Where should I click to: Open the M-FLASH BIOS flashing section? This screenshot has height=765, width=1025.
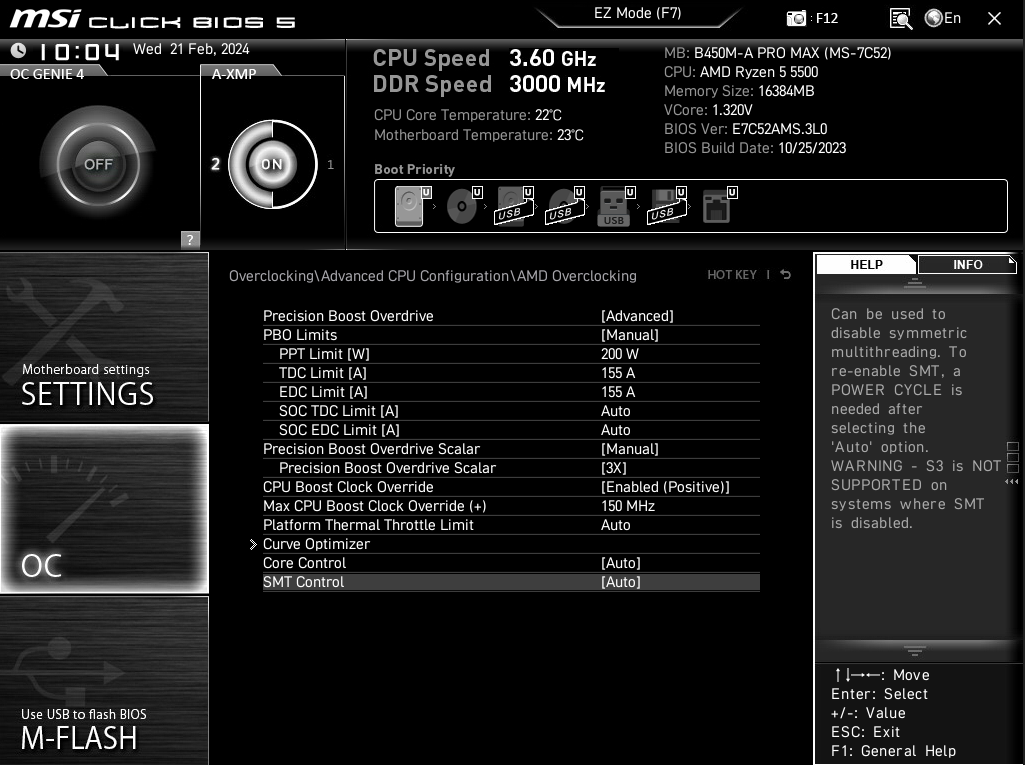point(105,681)
